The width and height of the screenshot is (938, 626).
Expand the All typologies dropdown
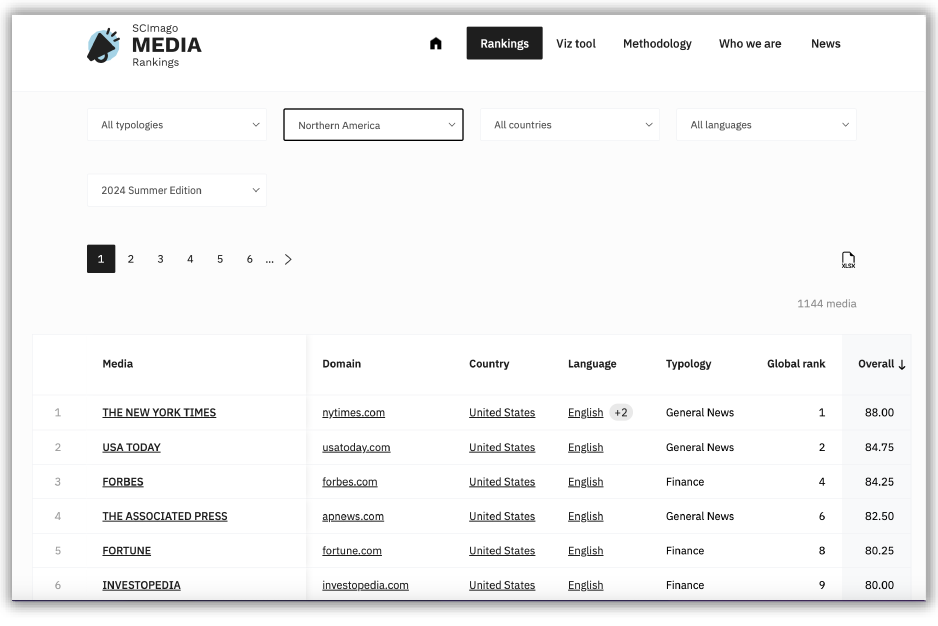[177, 124]
